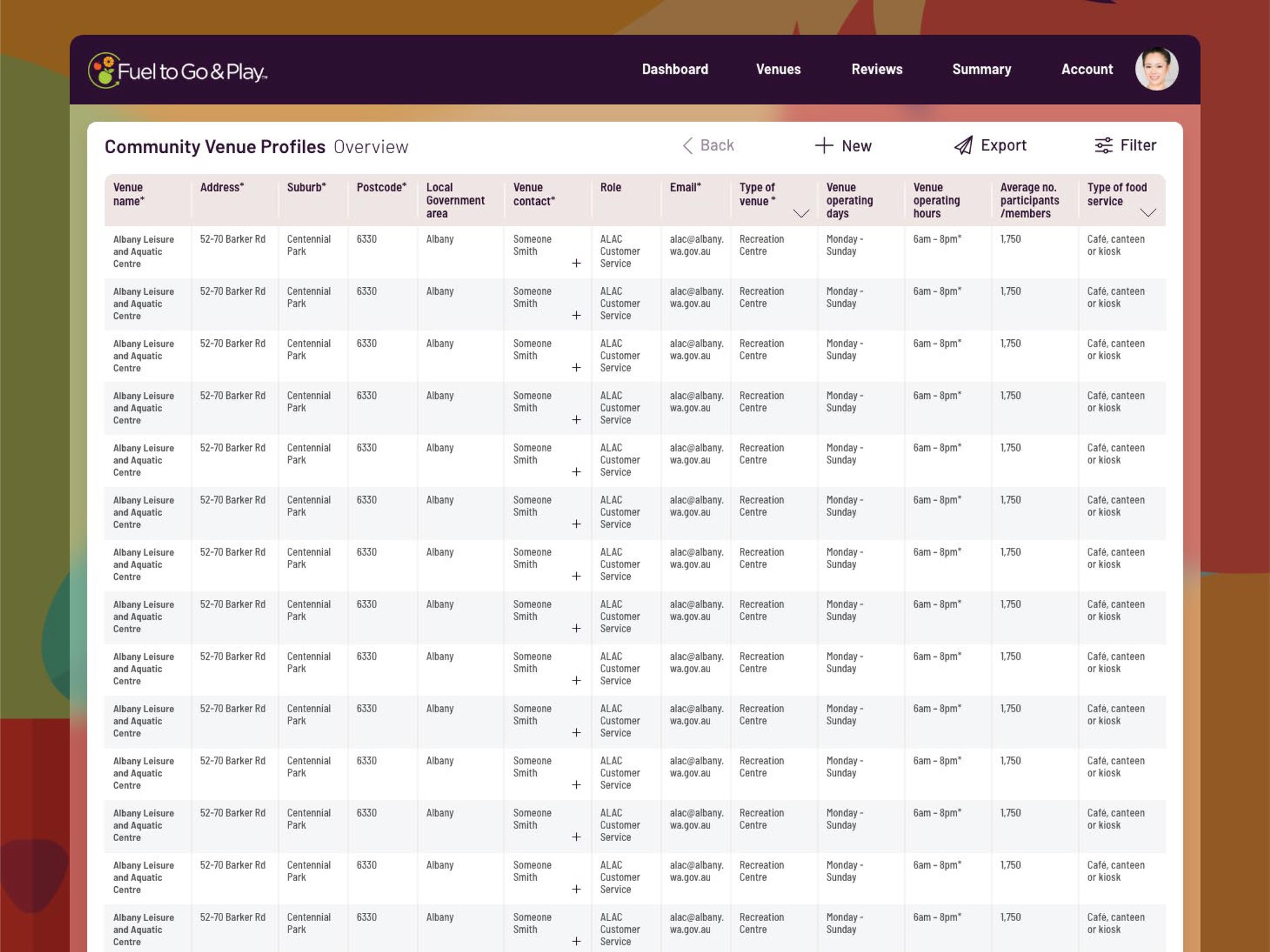The image size is (1270, 952).
Task: Click the paper plane Export icon
Action: click(x=963, y=146)
